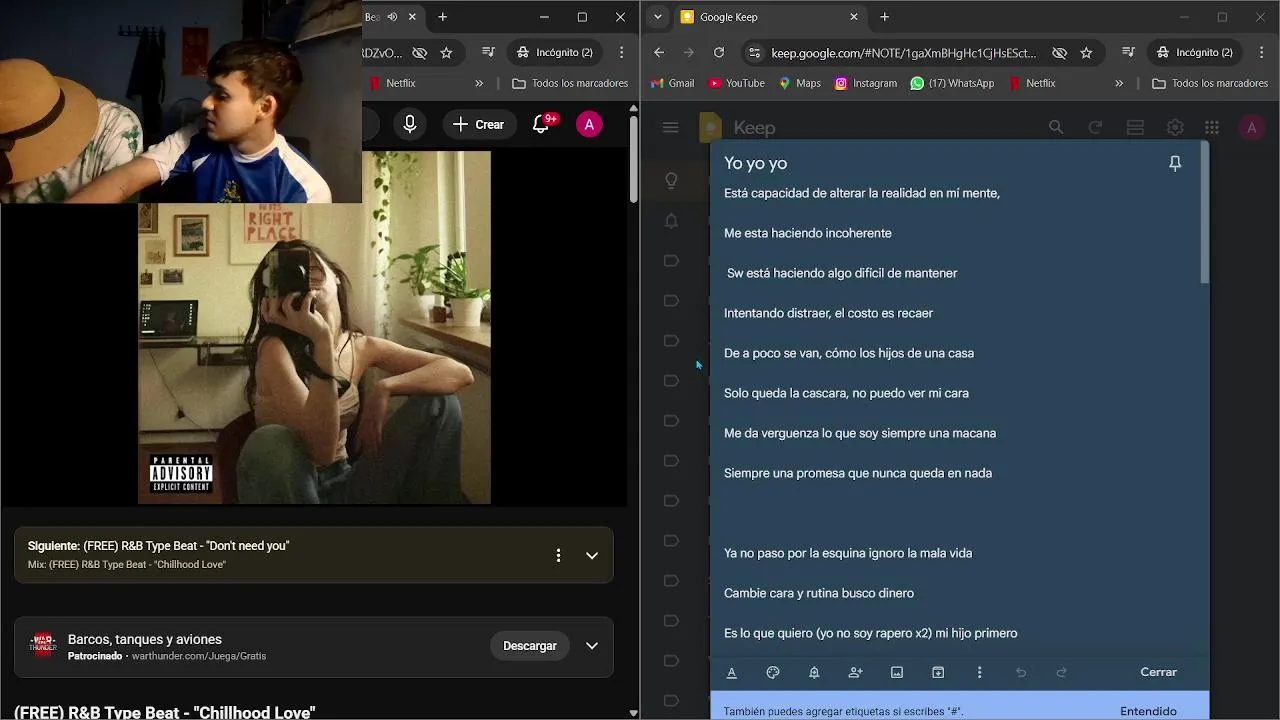The width and height of the screenshot is (1280, 720).
Task: Open Keep Reminders bell in sidebar
Action: (x=672, y=221)
